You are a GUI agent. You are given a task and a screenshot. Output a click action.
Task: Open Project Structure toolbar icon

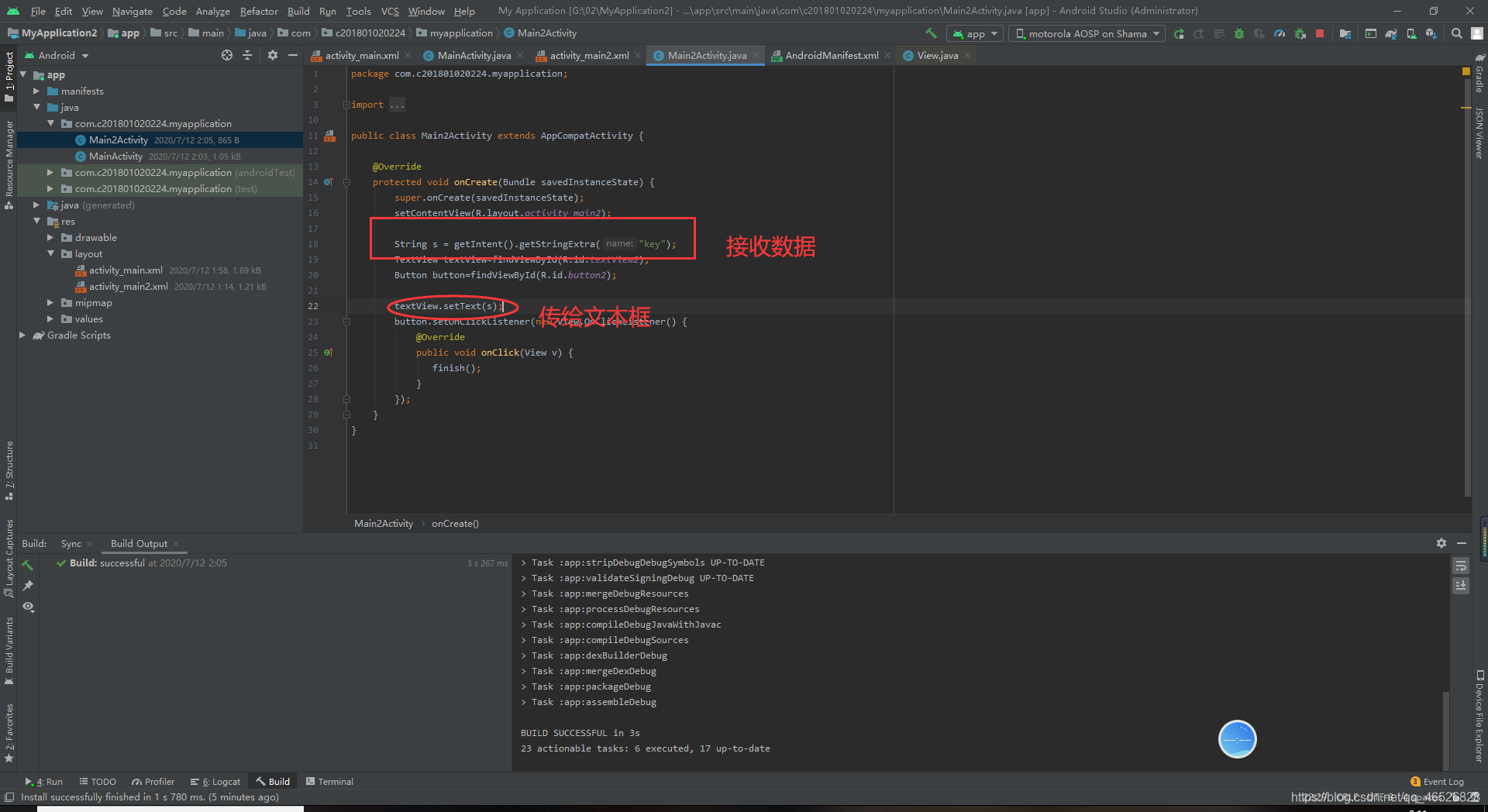[1345, 33]
